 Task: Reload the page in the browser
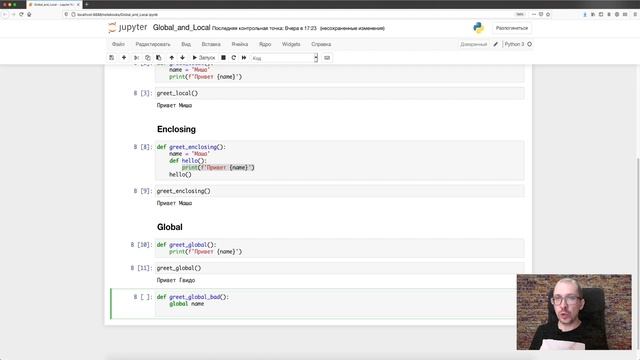click(21, 14)
